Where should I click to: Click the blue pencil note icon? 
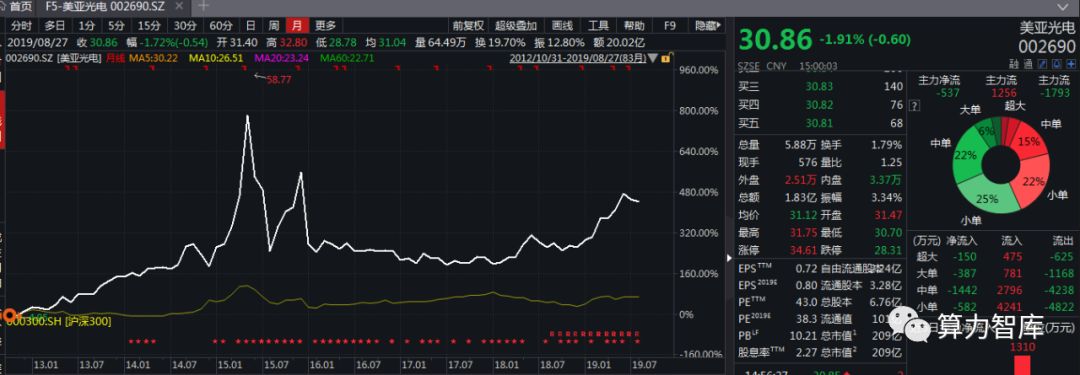click(x=1042, y=64)
